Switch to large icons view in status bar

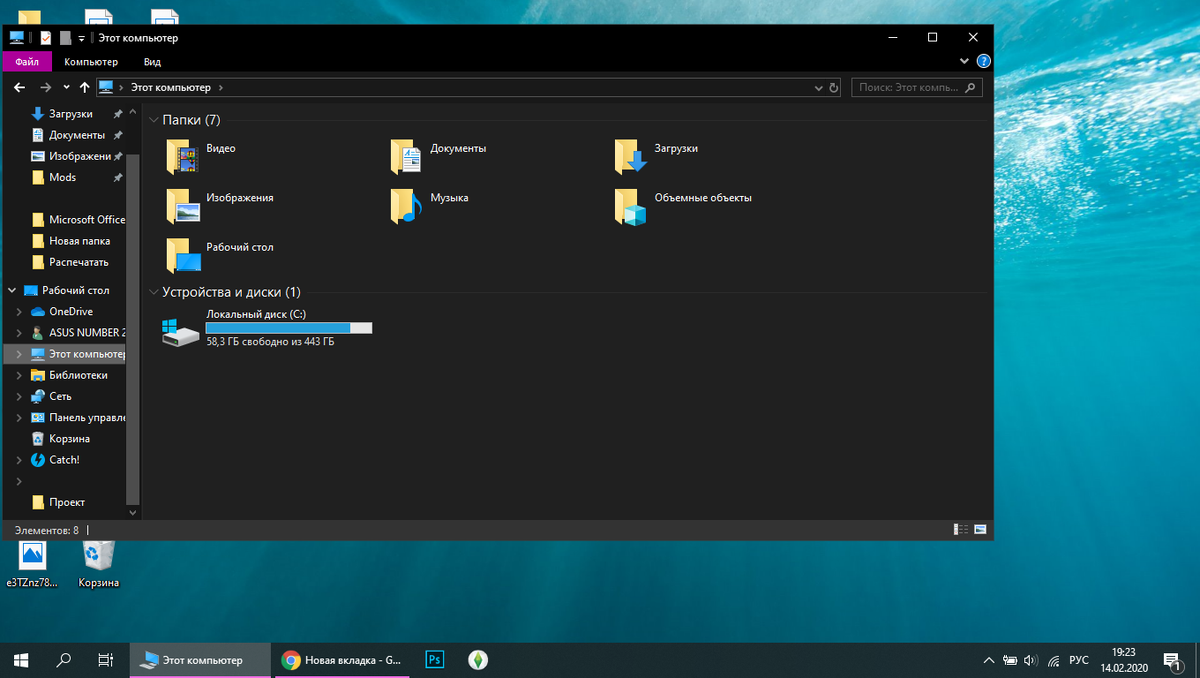tap(980, 529)
